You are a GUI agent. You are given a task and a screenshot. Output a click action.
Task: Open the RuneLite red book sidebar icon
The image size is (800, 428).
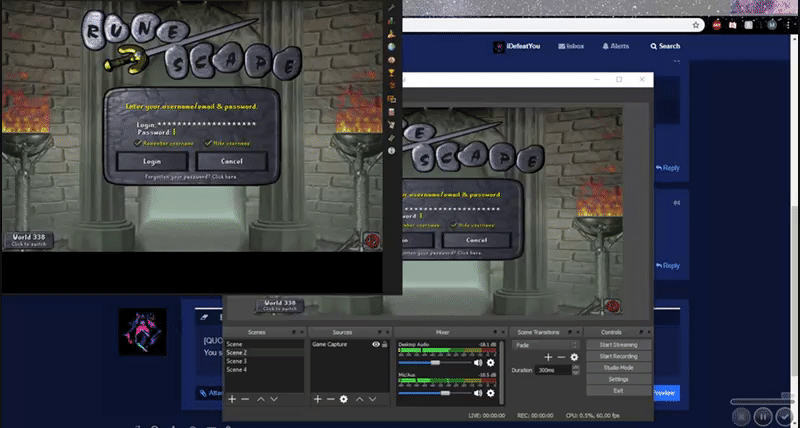(x=391, y=112)
